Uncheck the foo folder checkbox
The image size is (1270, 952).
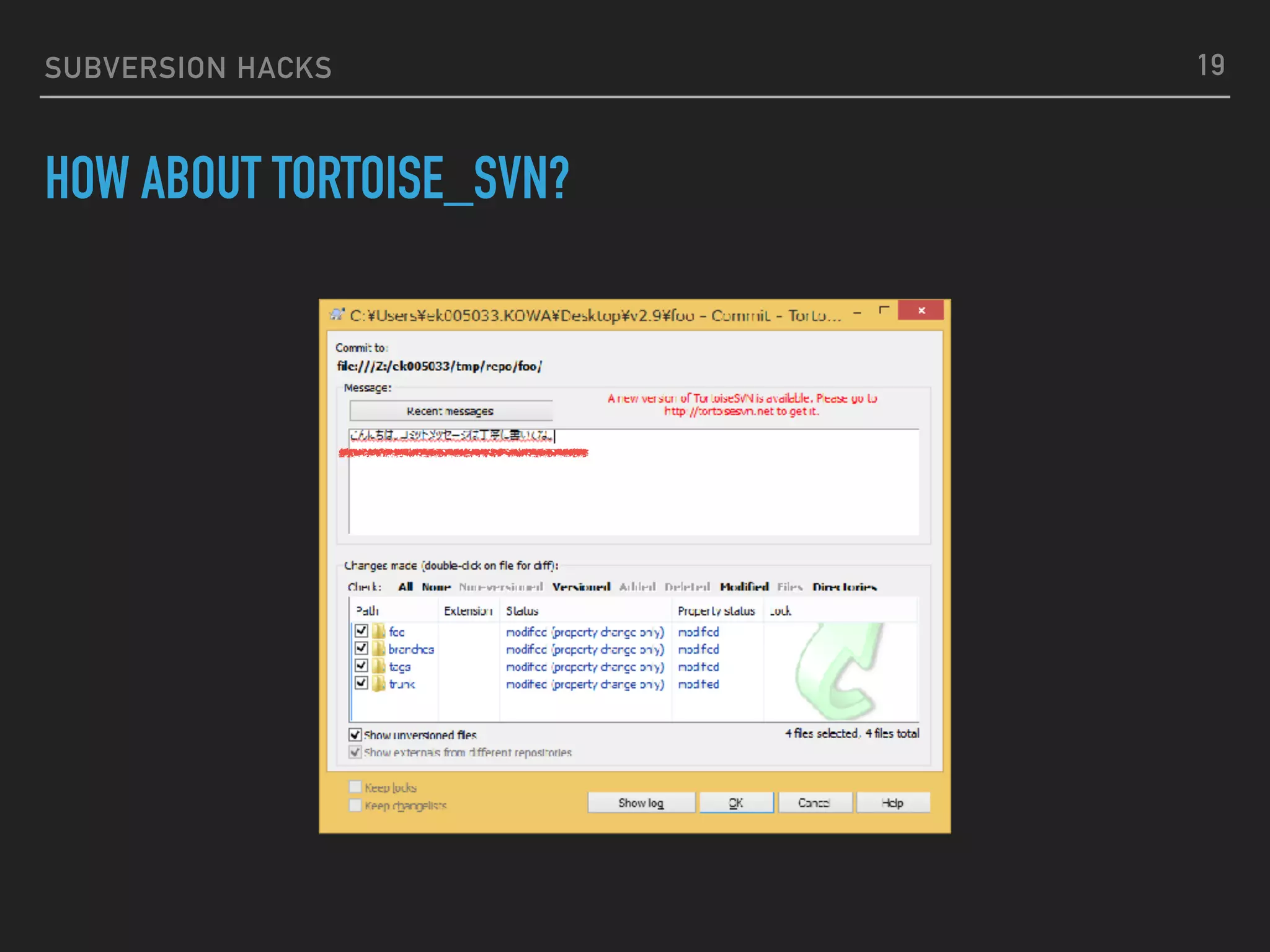(x=362, y=631)
